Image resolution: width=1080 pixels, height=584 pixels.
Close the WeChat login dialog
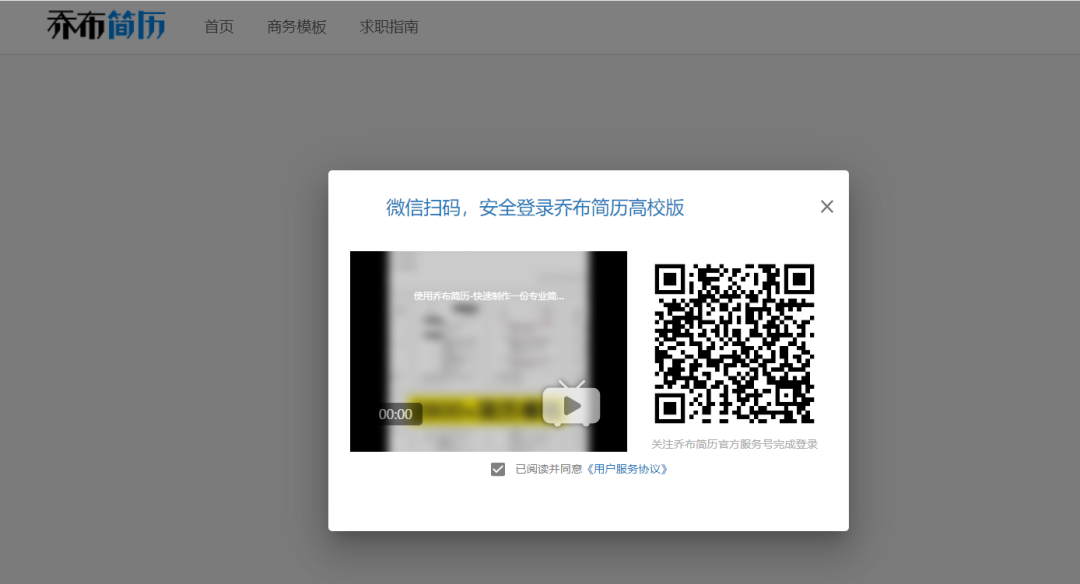point(827,207)
